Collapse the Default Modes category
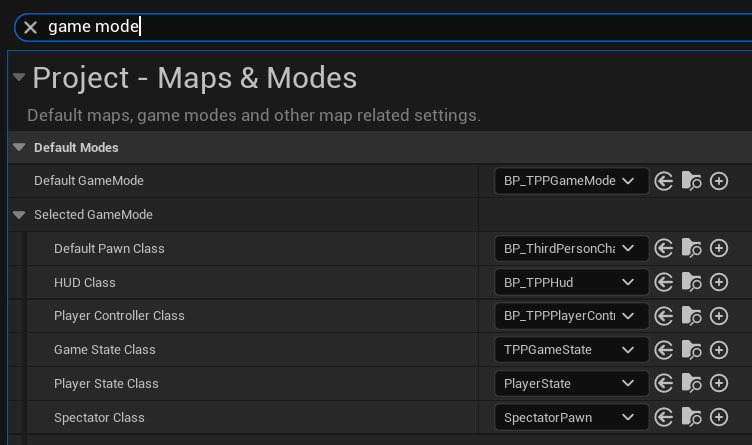Image resolution: width=752 pixels, height=445 pixels. 19,147
